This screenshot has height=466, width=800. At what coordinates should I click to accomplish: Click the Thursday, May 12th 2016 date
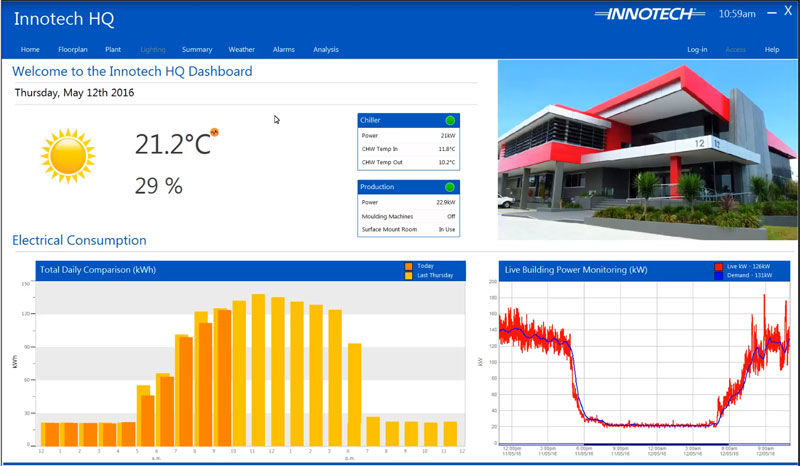[x=74, y=93]
